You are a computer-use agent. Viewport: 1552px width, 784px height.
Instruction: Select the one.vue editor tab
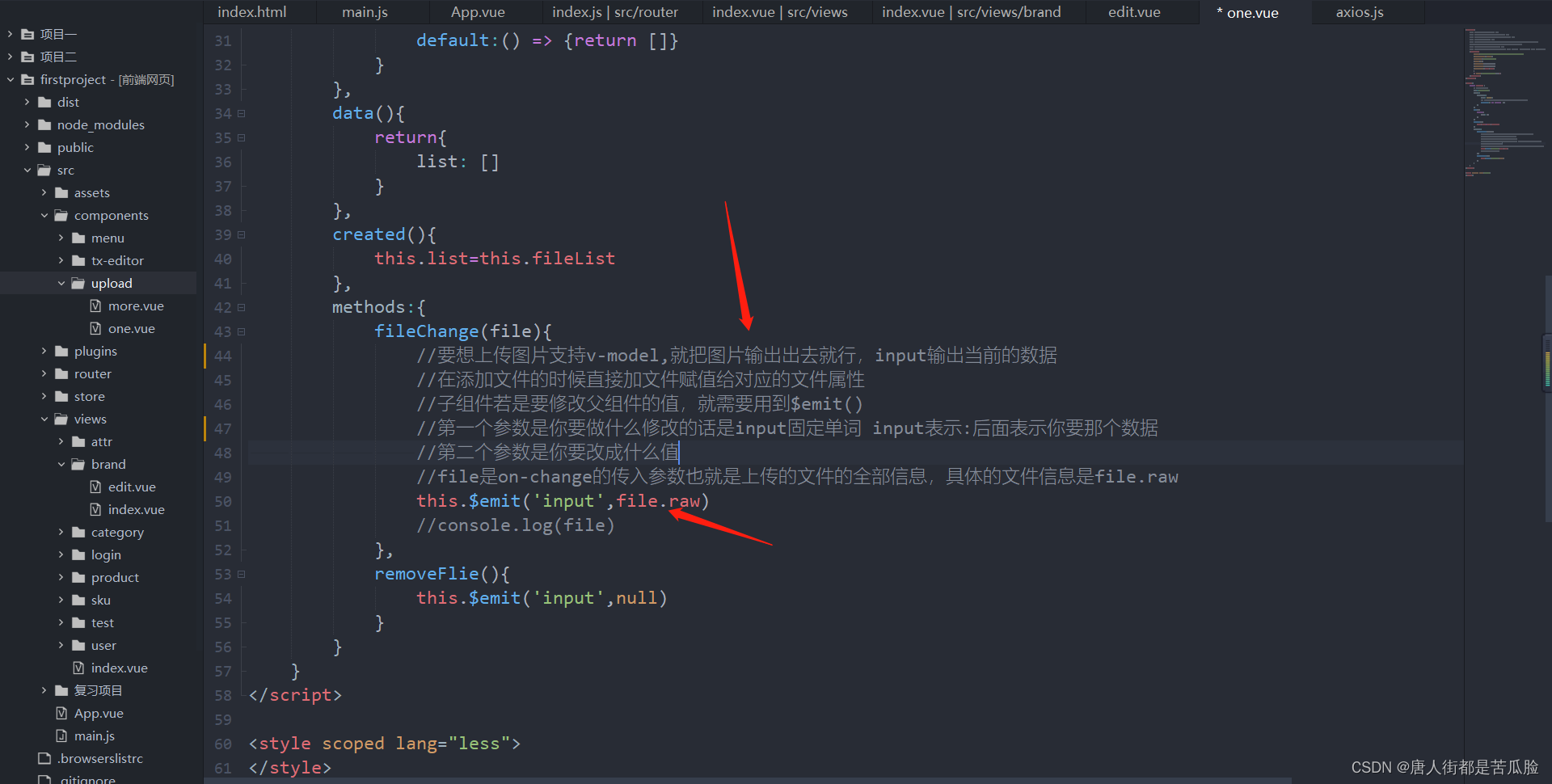[1247, 12]
